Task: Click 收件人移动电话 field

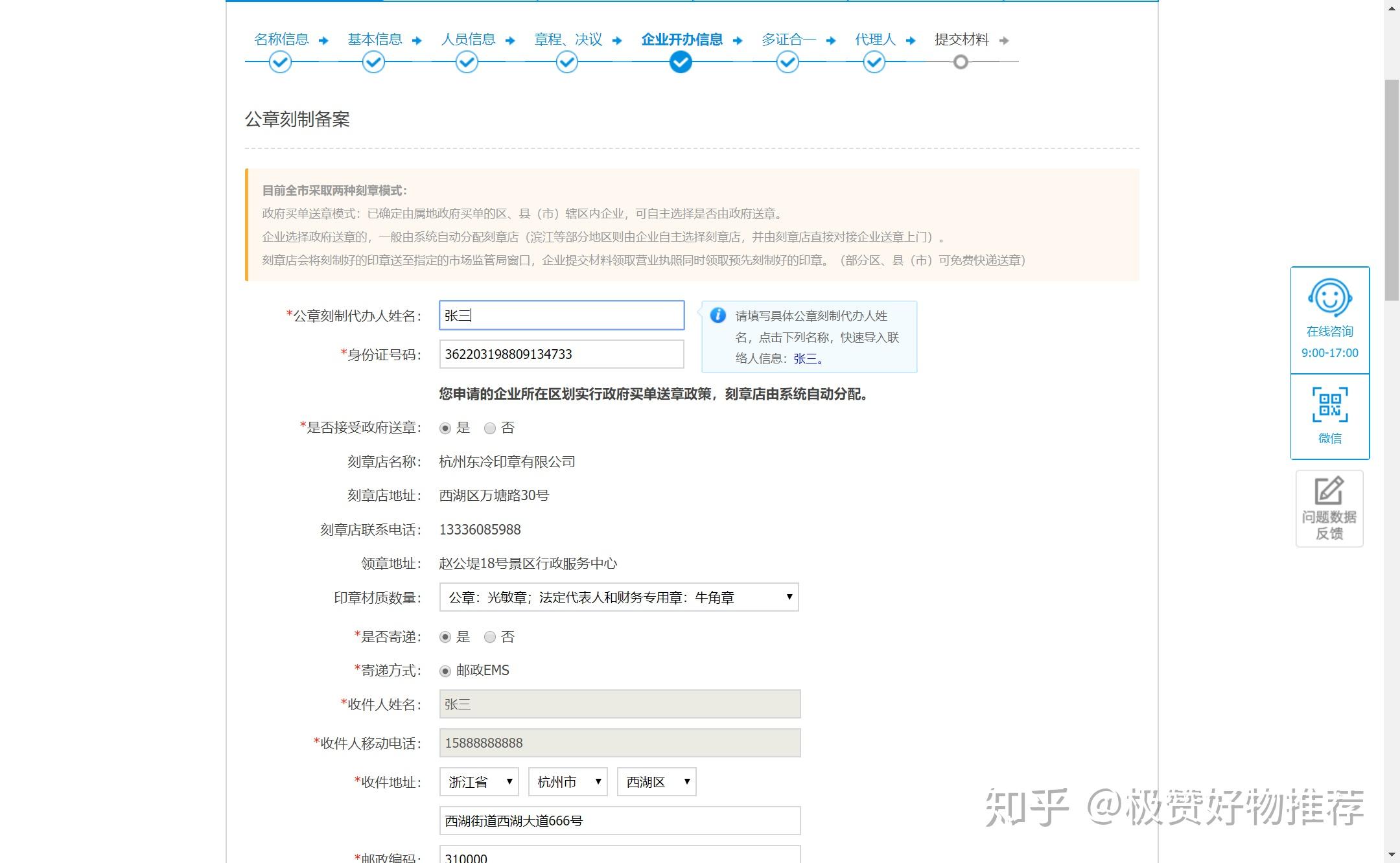Action: (x=620, y=743)
